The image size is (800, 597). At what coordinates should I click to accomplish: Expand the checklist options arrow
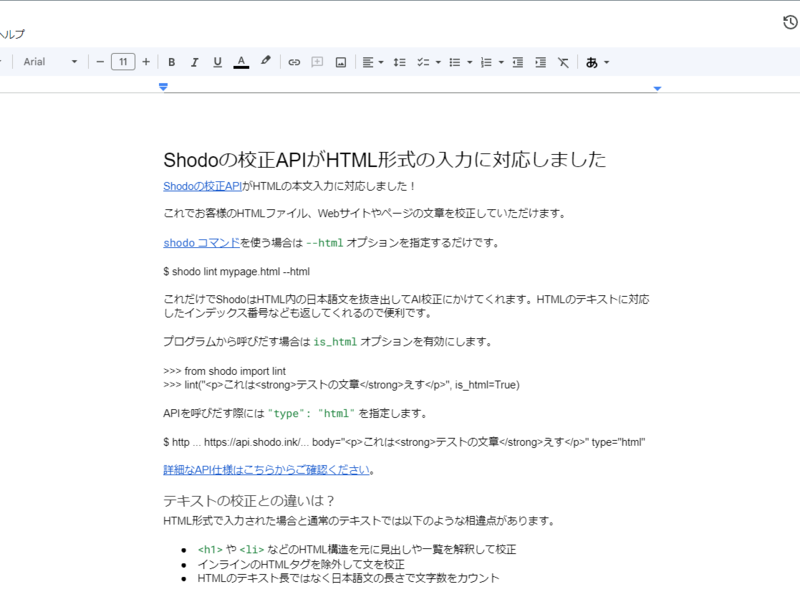tap(438, 62)
